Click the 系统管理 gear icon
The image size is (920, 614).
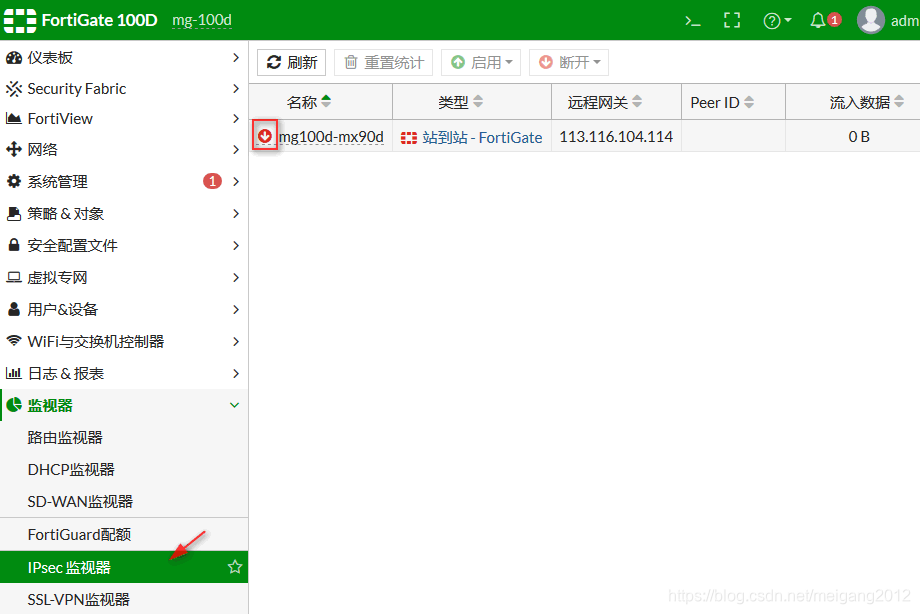click(13, 181)
